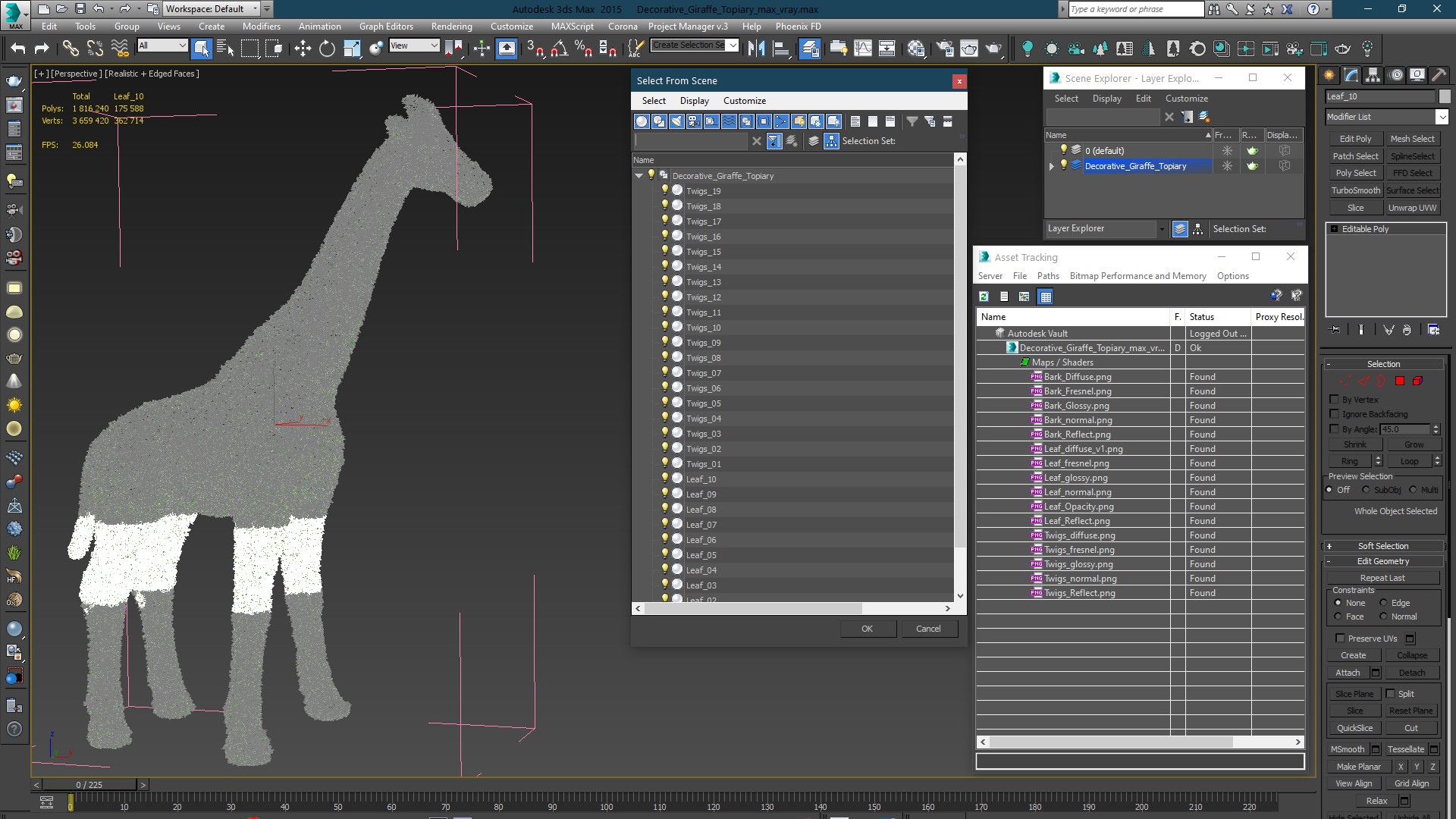Choose the Select and Rotate tool
The width and height of the screenshot is (1456, 819).
[327, 49]
